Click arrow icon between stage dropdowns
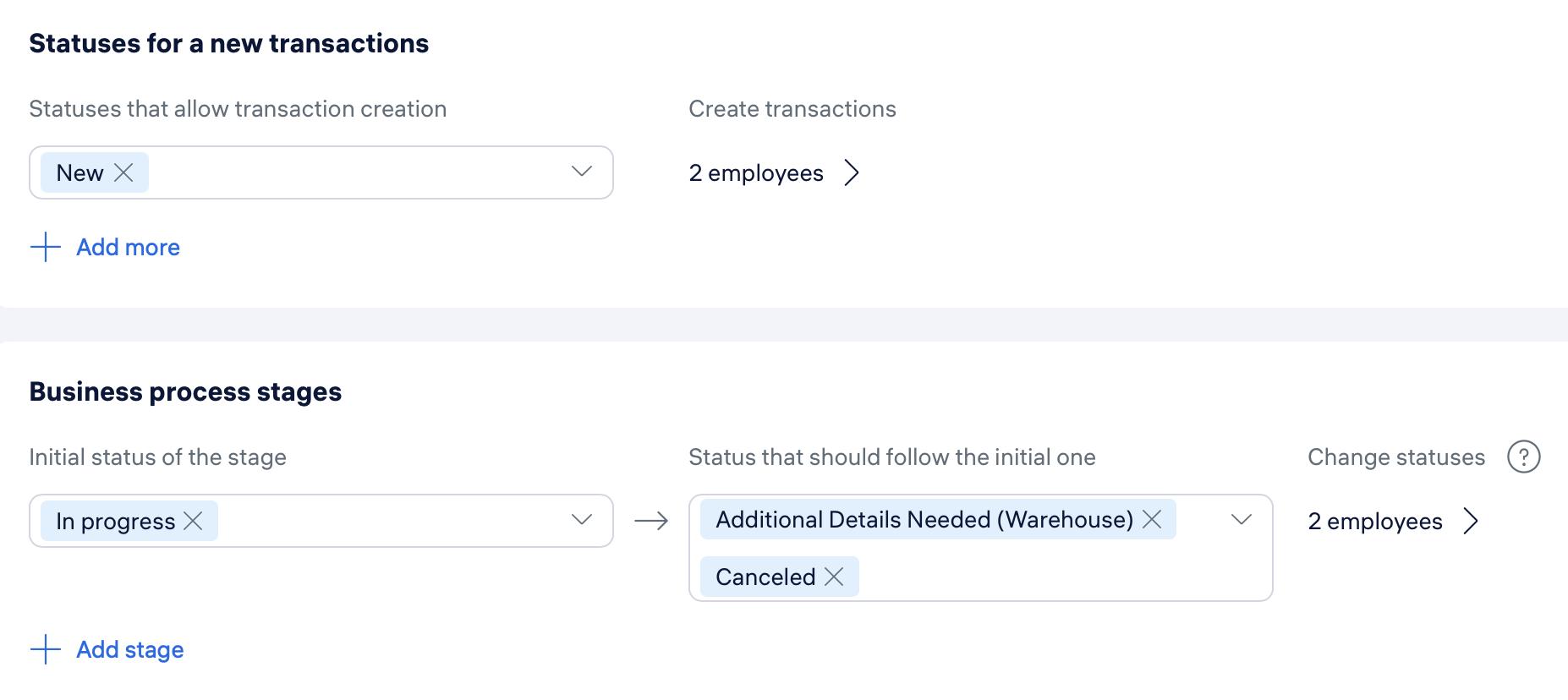This screenshot has width=1568, height=700. click(x=651, y=521)
